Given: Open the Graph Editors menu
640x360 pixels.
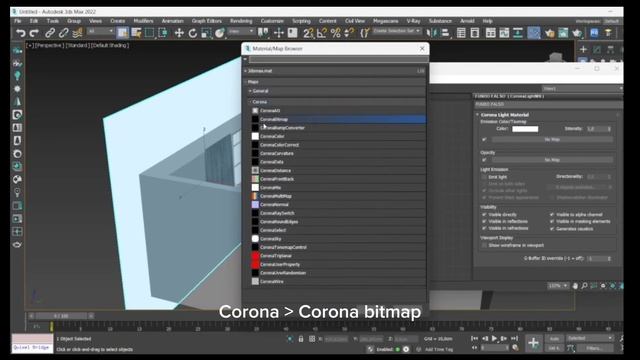Looking at the screenshot, I should (x=207, y=21).
